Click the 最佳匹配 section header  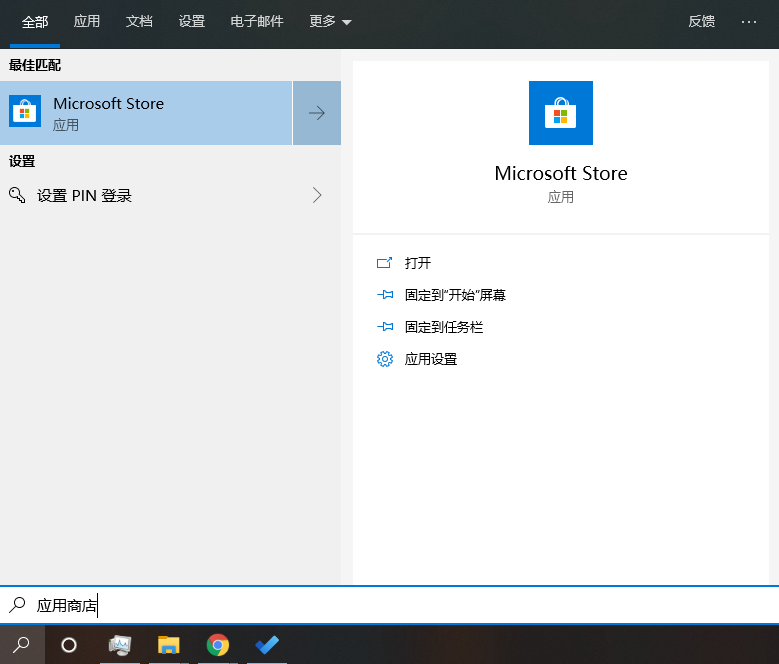click(x=35, y=65)
